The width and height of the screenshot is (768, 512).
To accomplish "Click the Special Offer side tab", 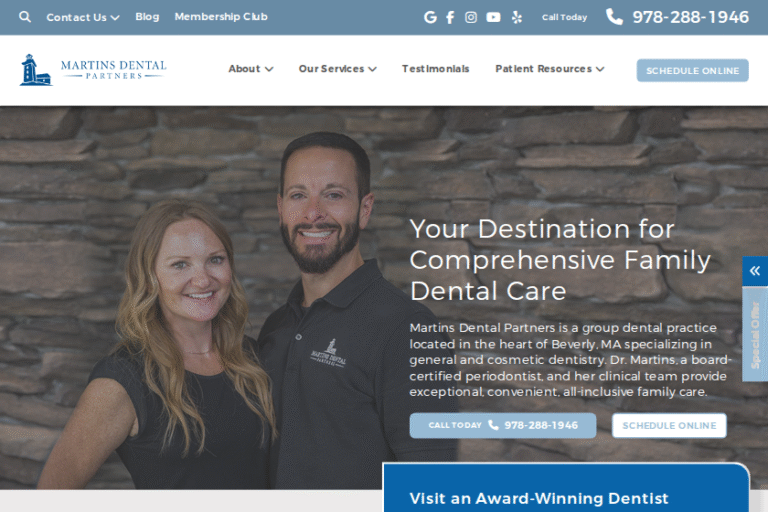I will [755, 334].
